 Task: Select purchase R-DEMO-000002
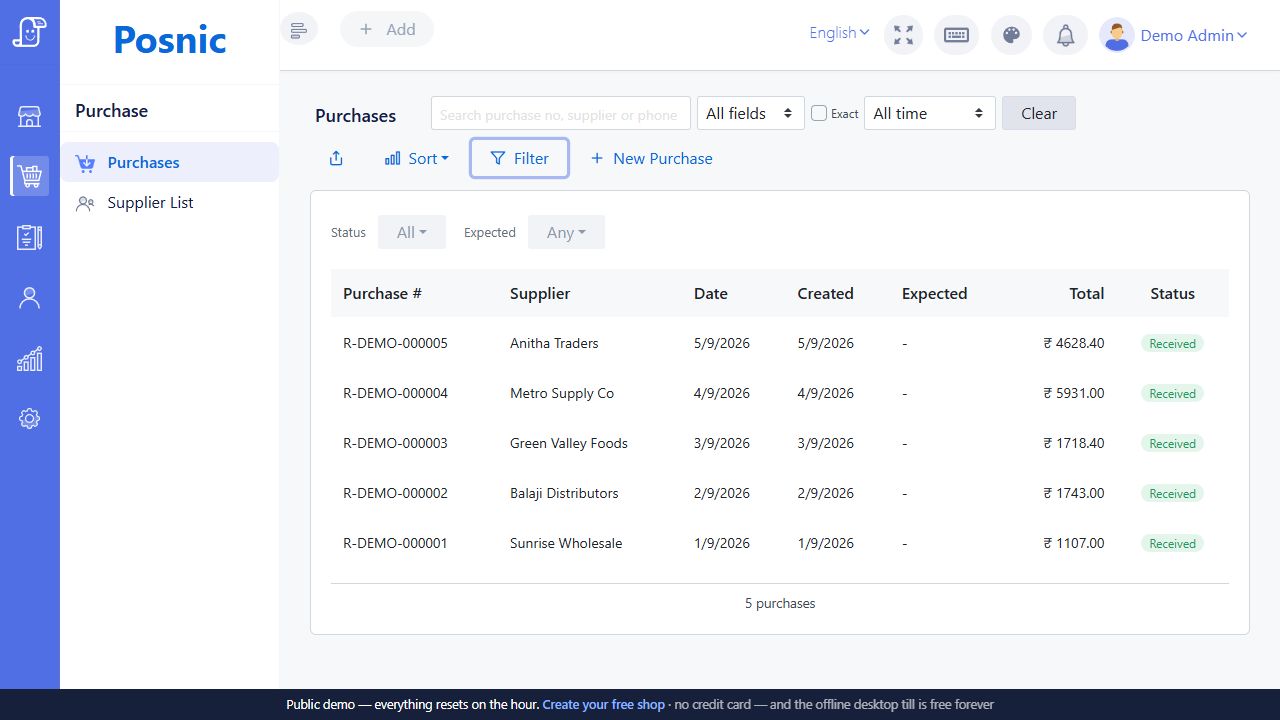point(395,493)
